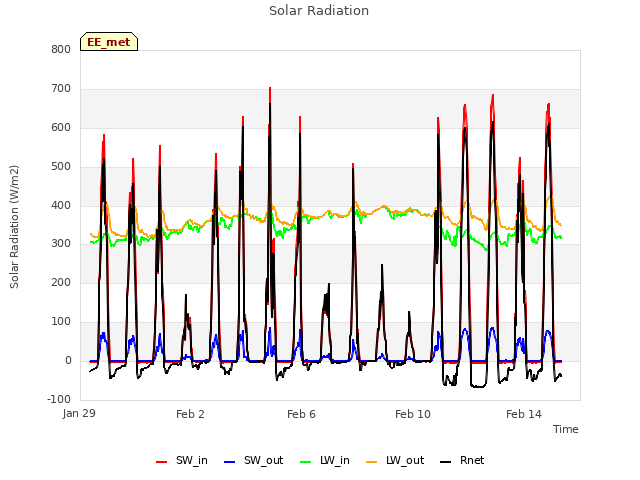
Task: Click the Feb 14 x-axis tick label
Action: 524,414
